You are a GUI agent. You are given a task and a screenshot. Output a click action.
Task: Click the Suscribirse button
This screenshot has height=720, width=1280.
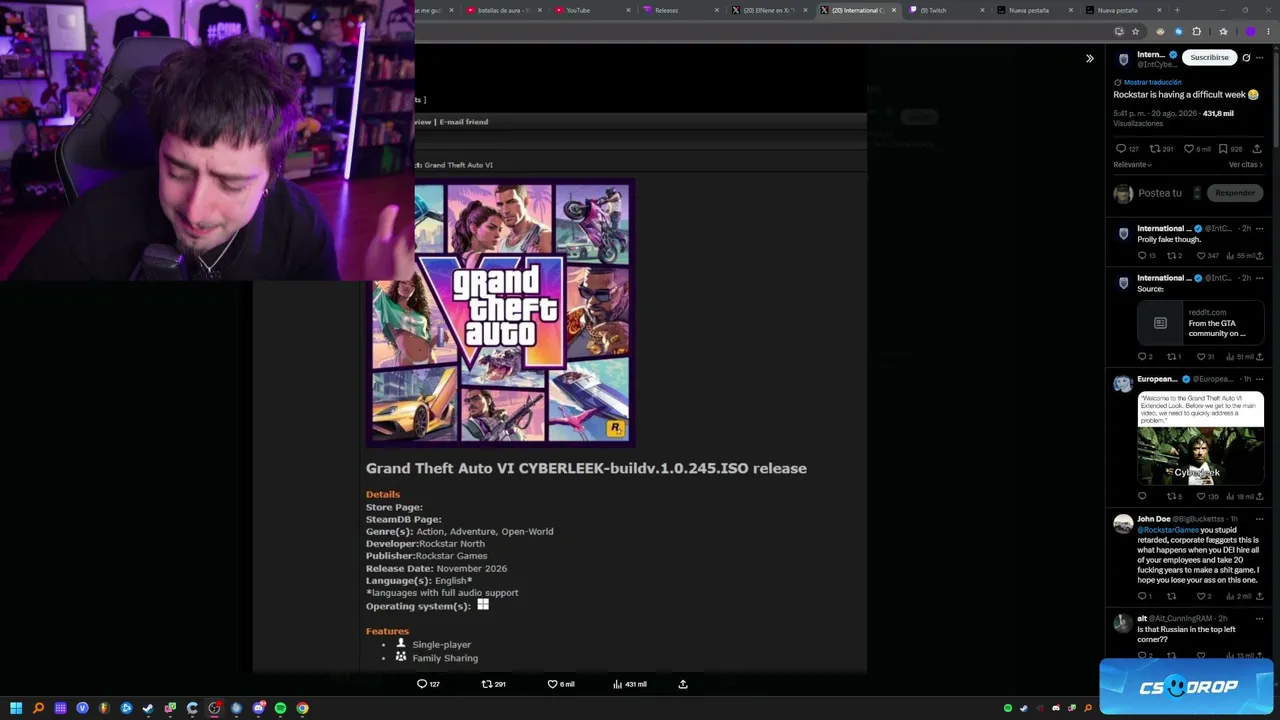[1209, 58]
